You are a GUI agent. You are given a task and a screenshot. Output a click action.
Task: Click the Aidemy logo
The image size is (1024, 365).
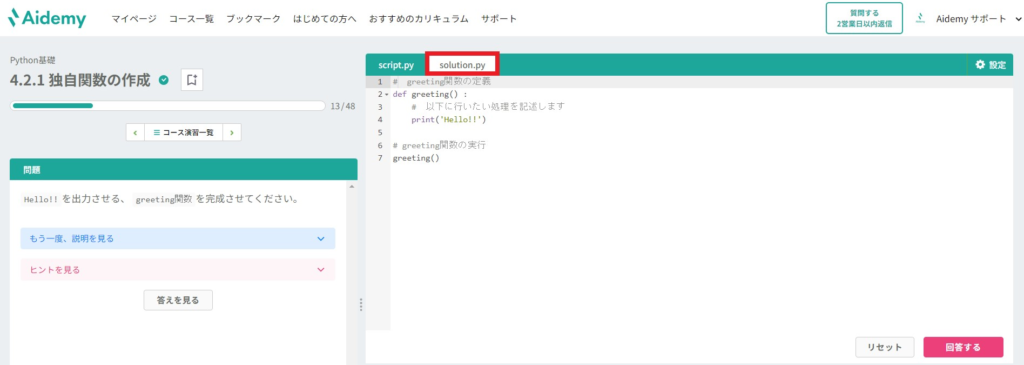pos(46,18)
